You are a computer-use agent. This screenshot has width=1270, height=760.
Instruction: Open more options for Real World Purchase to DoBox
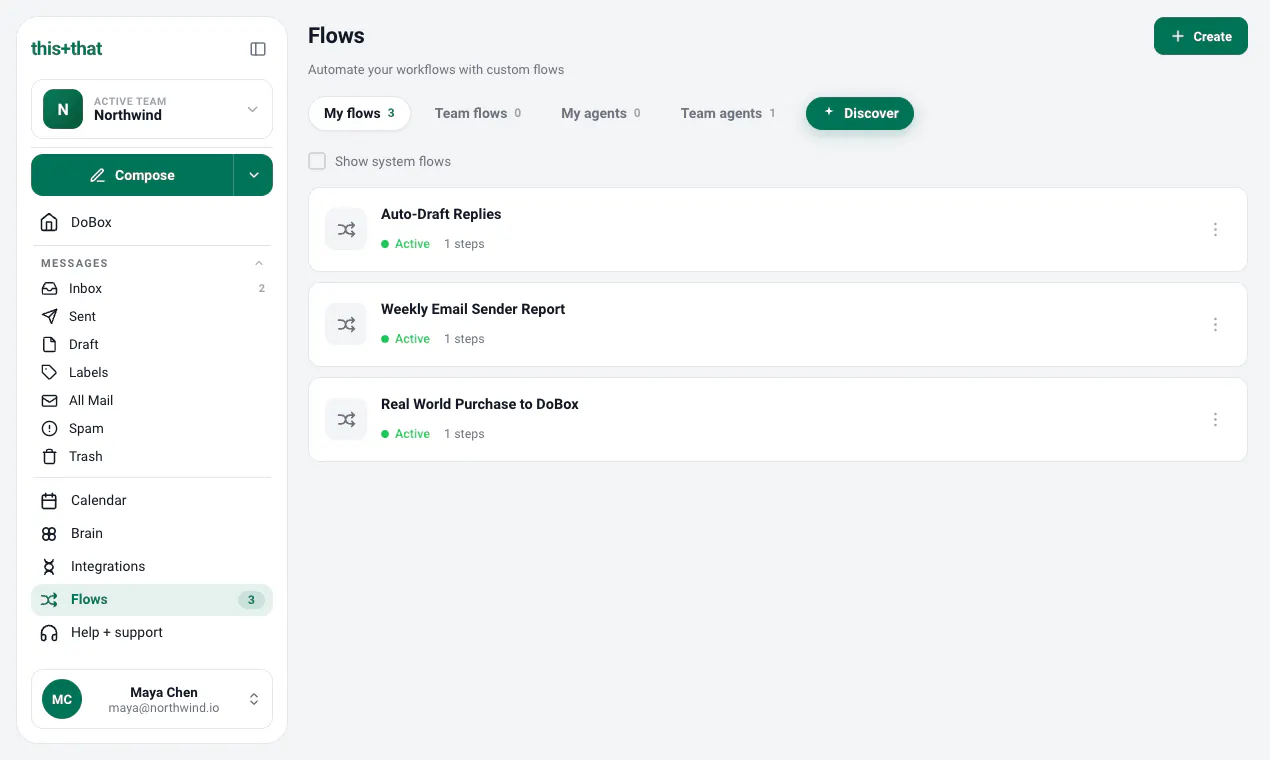coord(1215,419)
